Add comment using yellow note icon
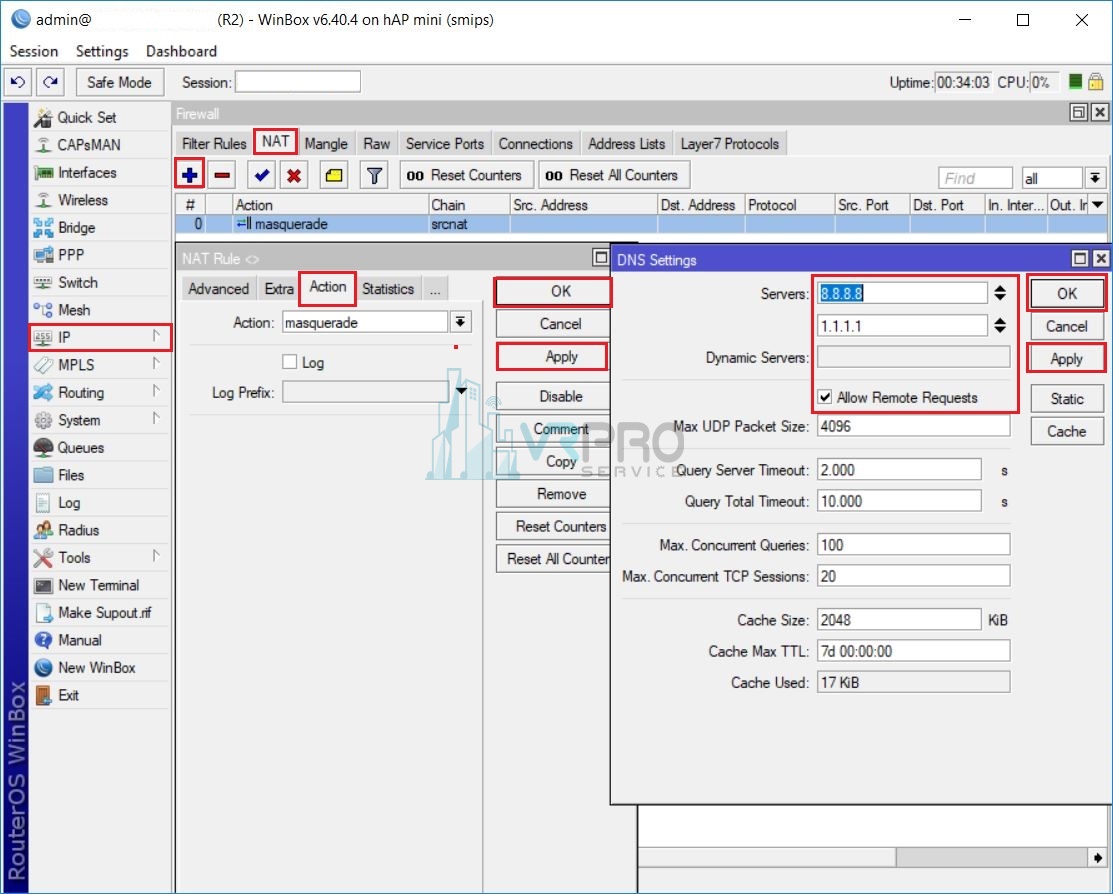 tap(334, 175)
